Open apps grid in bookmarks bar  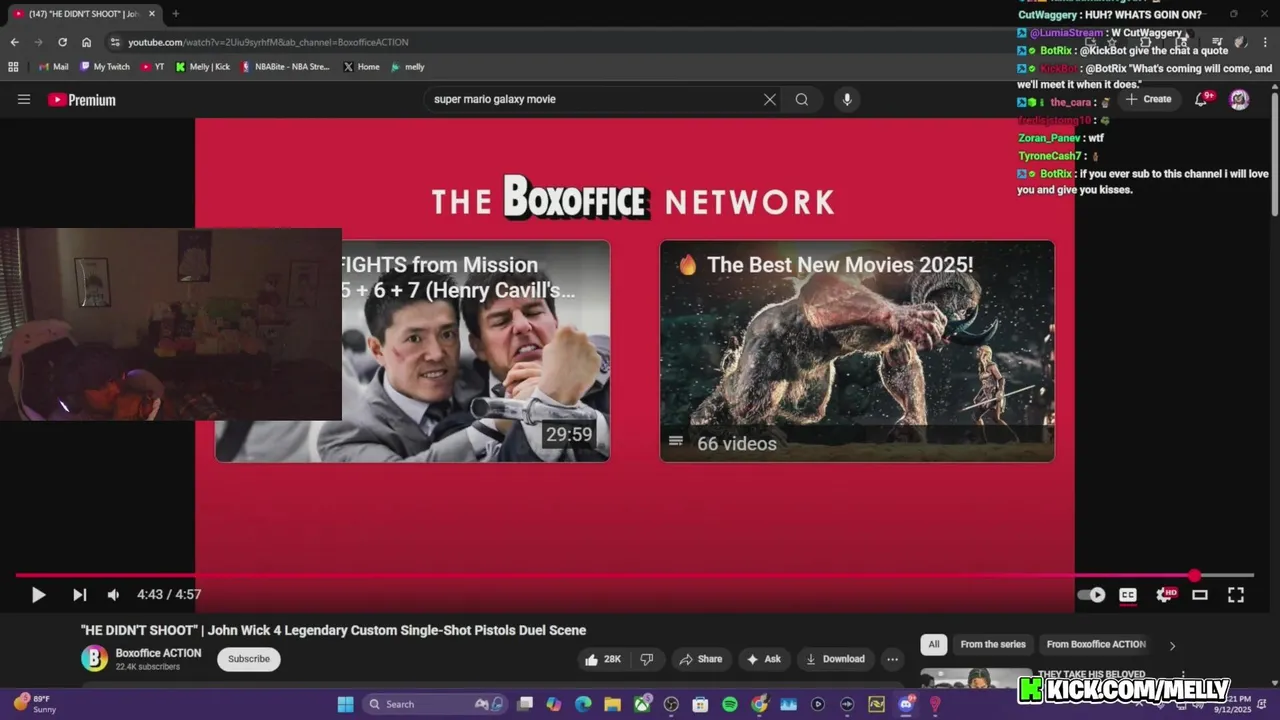(x=13, y=67)
